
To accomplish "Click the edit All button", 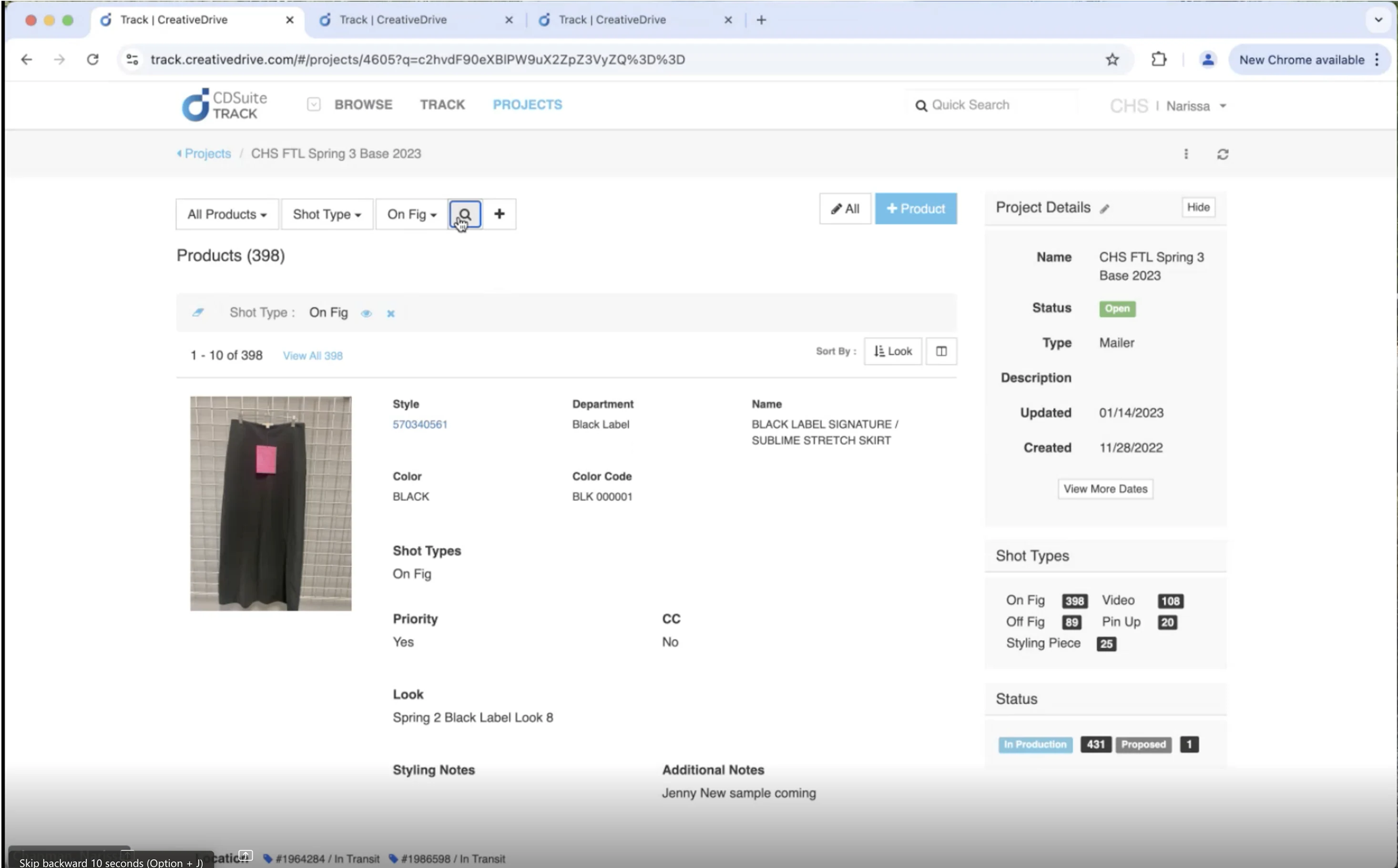I will (x=845, y=209).
